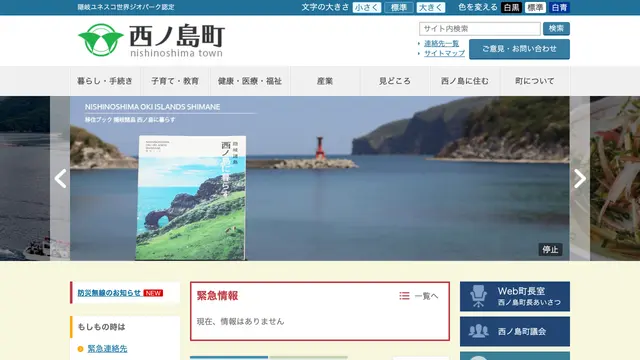Show the previous slide with left arrow
This screenshot has width=640, height=360.
[60, 178]
